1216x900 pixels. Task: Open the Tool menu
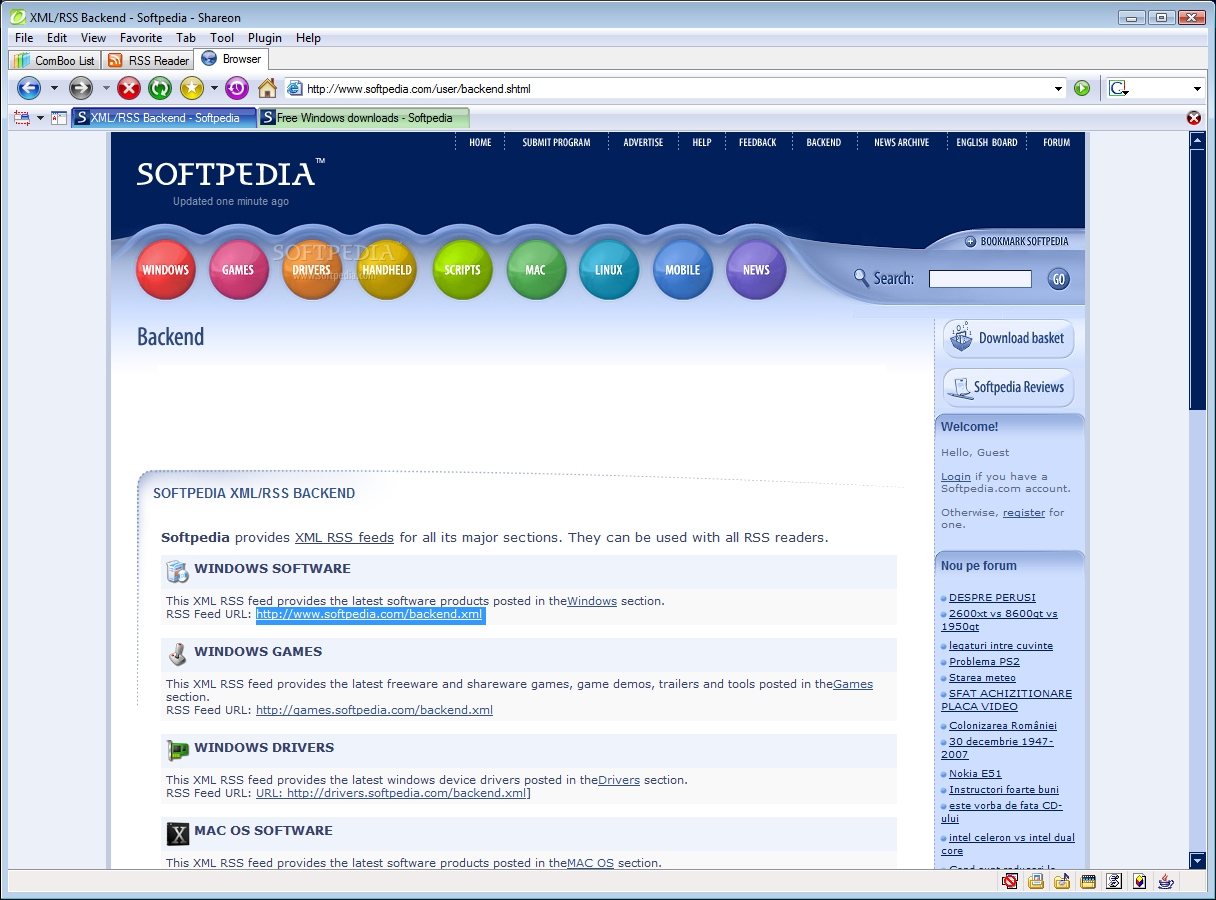point(222,38)
